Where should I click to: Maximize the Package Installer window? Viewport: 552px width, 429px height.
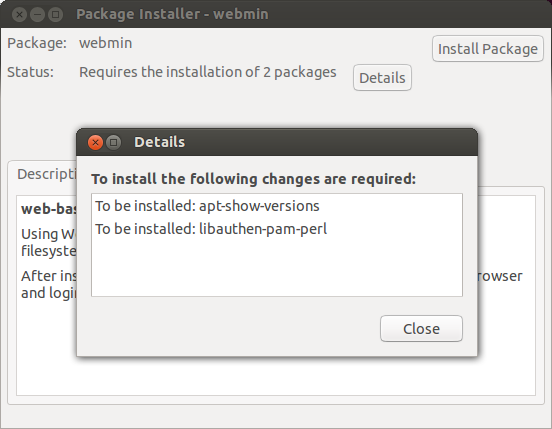(55, 14)
